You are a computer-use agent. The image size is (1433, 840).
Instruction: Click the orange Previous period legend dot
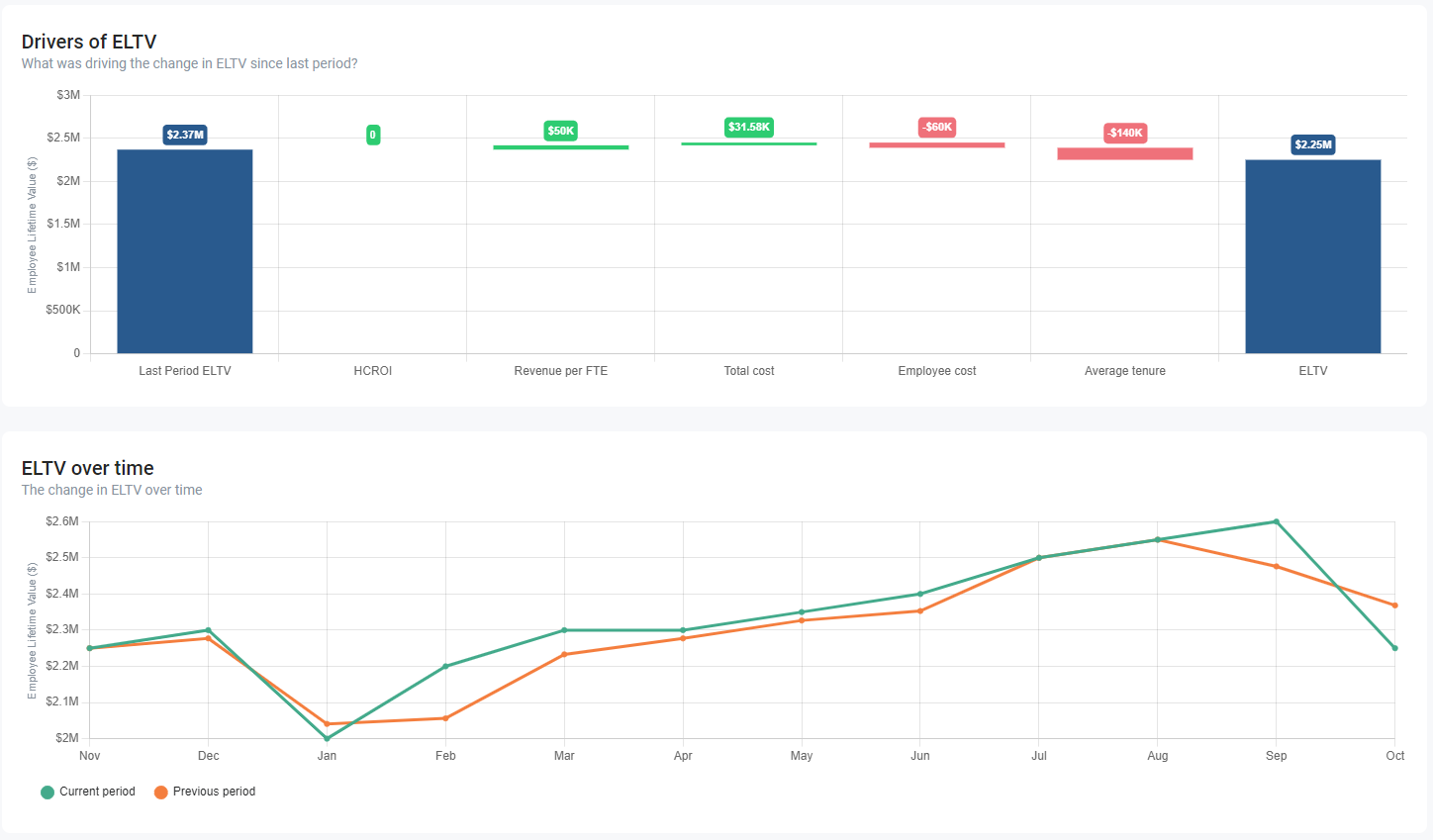(160, 793)
